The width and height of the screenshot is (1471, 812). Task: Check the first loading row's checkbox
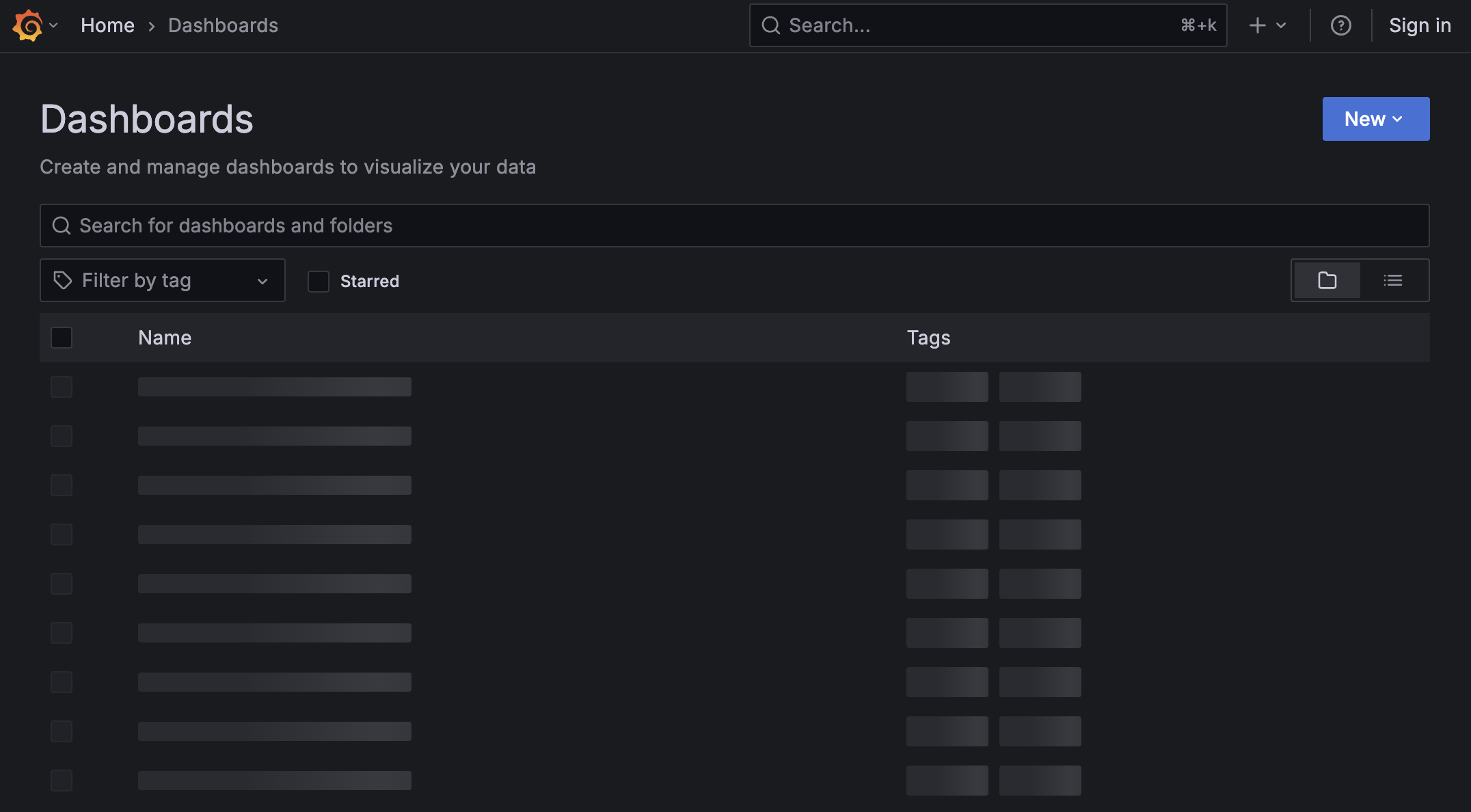click(x=62, y=387)
